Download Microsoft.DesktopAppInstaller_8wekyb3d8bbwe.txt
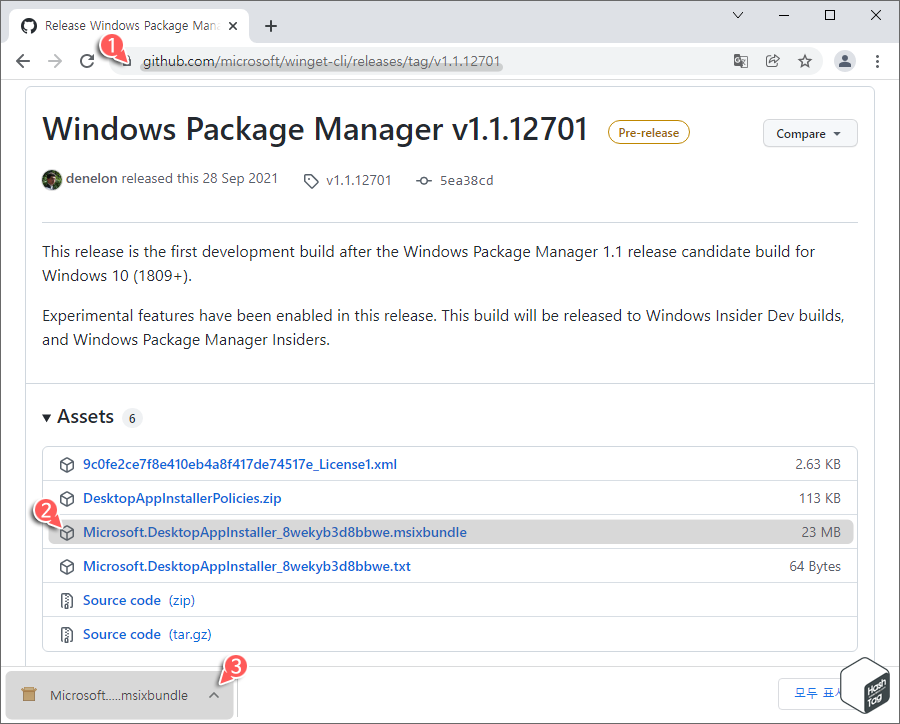Viewport: 900px width, 724px height. (x=247, y=566)
